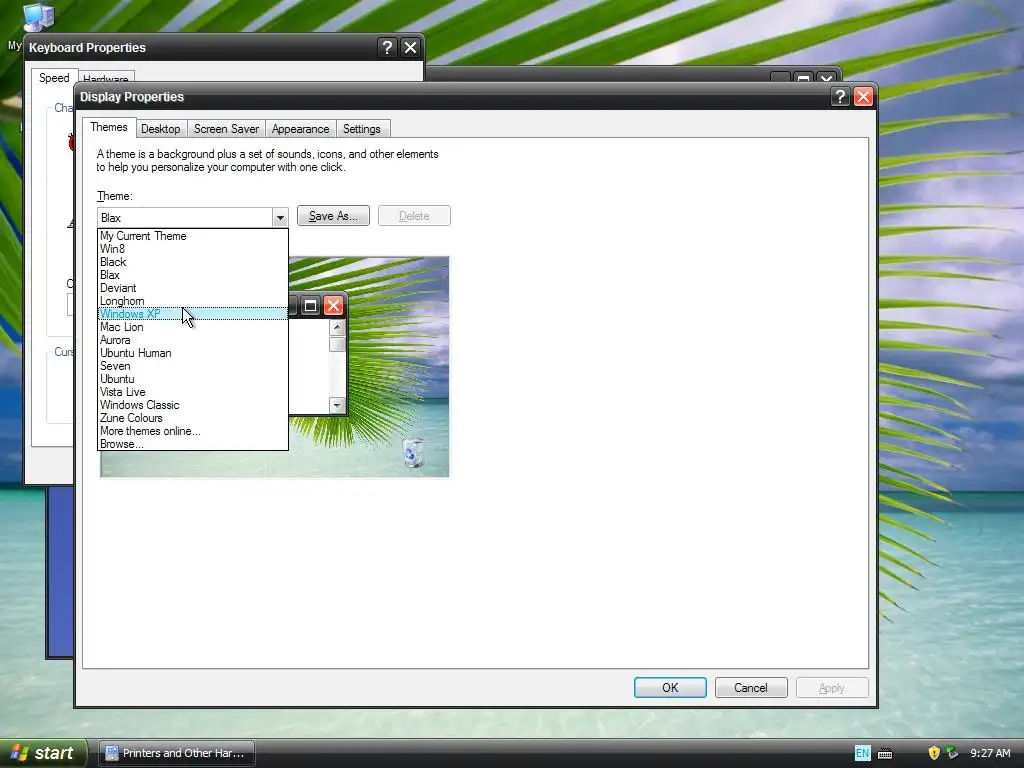Click preview window scrollbar down arrow
The image size is (1024, 768).
pyautogui.click(x=337, y=405)
